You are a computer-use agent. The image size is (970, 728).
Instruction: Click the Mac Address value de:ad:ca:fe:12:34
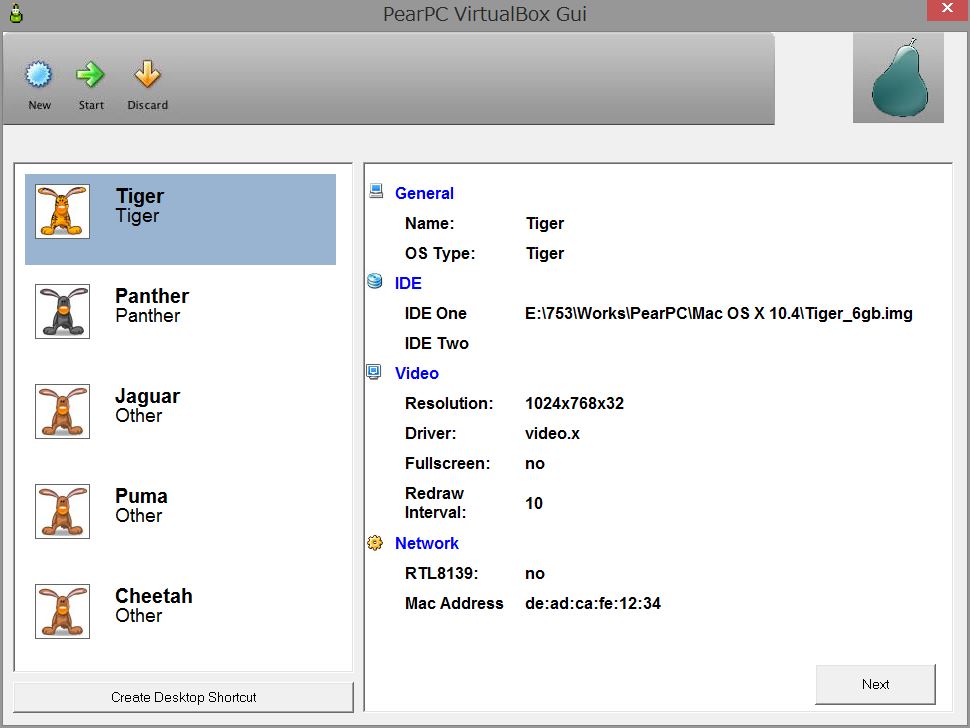pyautogui.click(x=593, y=603)
